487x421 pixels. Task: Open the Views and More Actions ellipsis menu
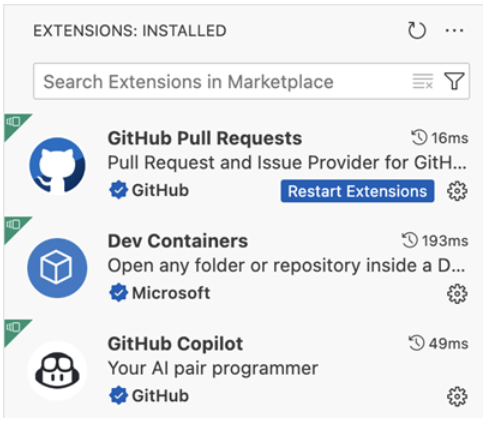(x=454, y=31)
